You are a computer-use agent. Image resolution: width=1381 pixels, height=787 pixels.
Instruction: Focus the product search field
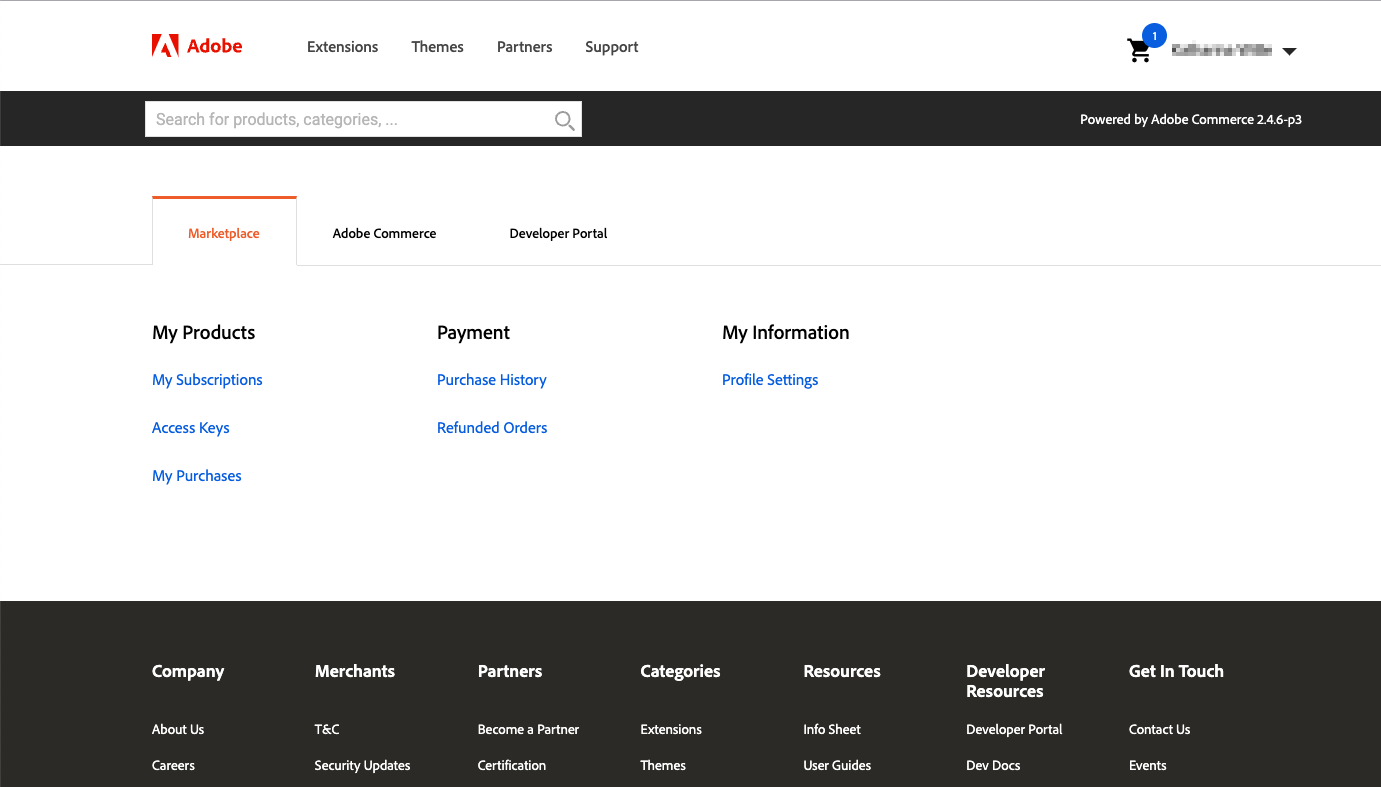[363, 119]
